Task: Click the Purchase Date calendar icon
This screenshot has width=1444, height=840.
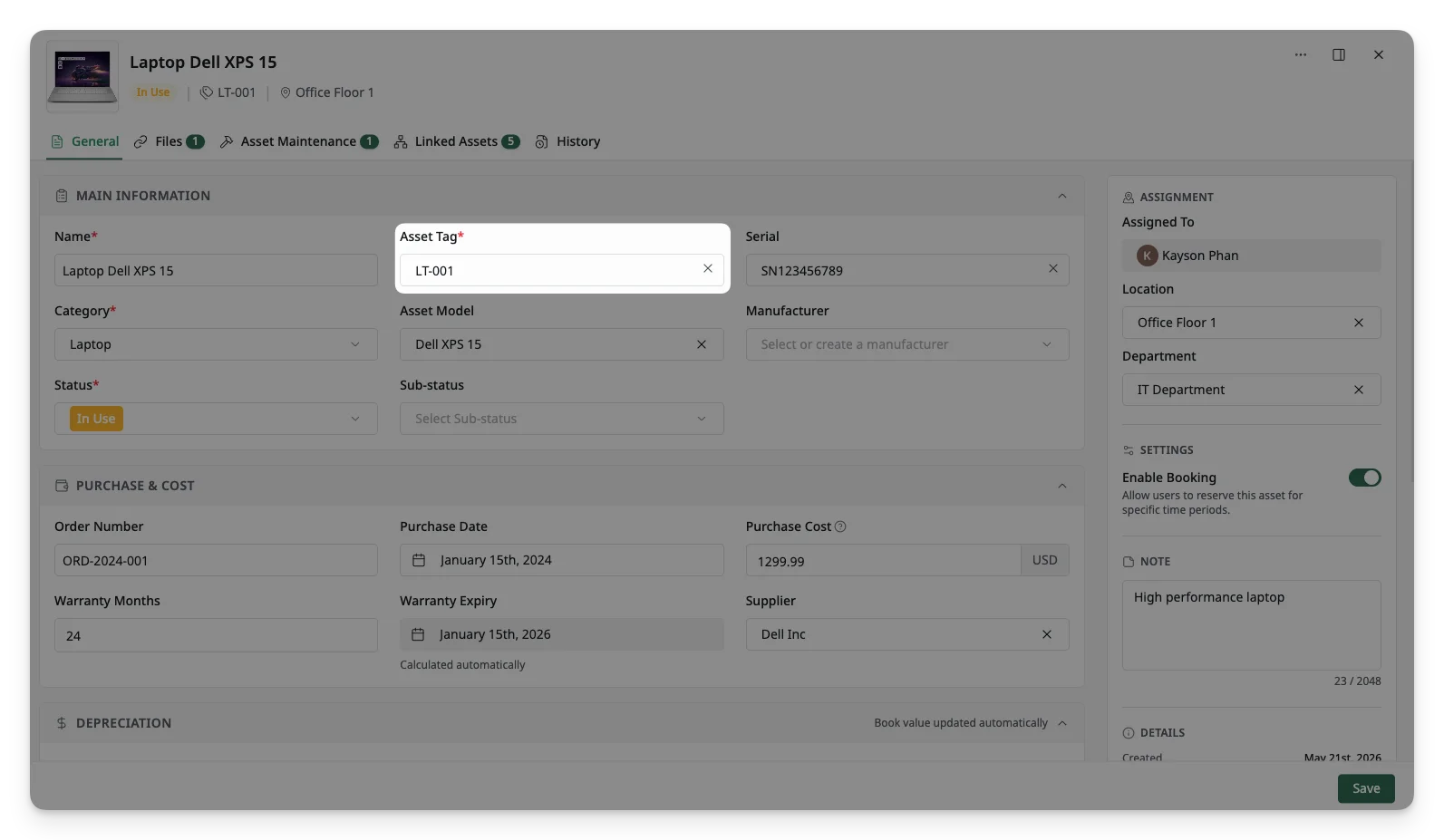Action: (x=419, y=560)
